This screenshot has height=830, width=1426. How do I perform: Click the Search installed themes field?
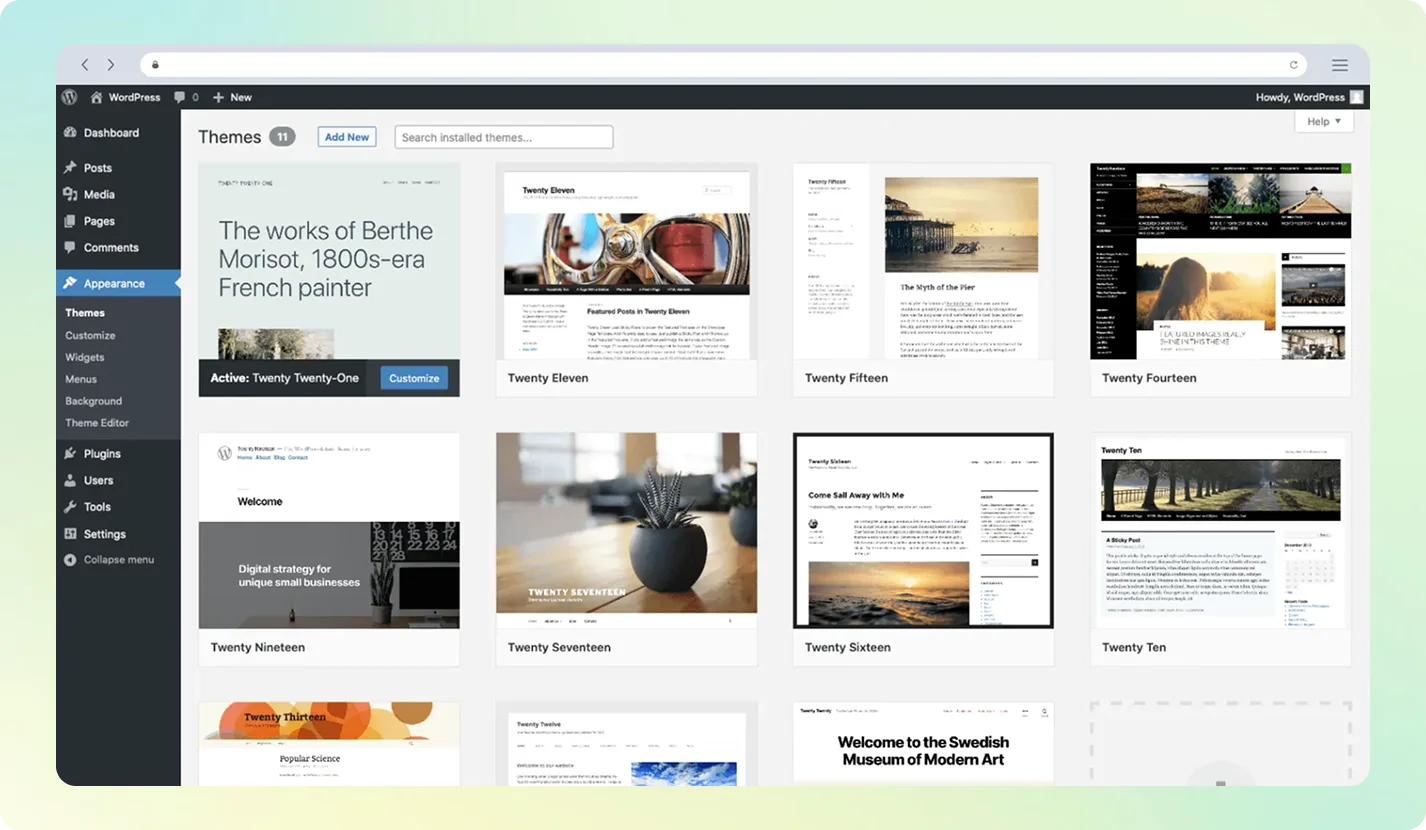(x=504, y=137)
